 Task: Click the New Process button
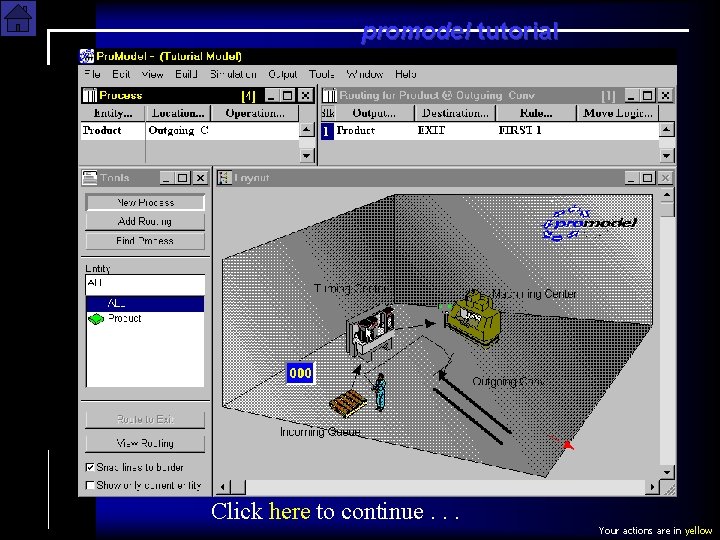pos(145,202)
